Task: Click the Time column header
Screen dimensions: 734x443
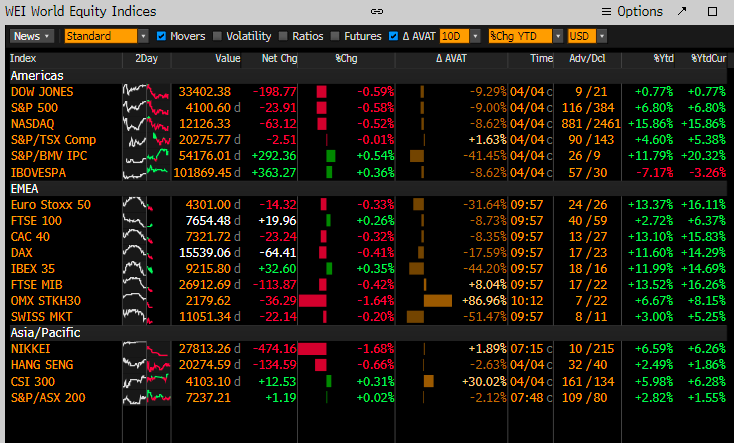Action: (542, 59)
